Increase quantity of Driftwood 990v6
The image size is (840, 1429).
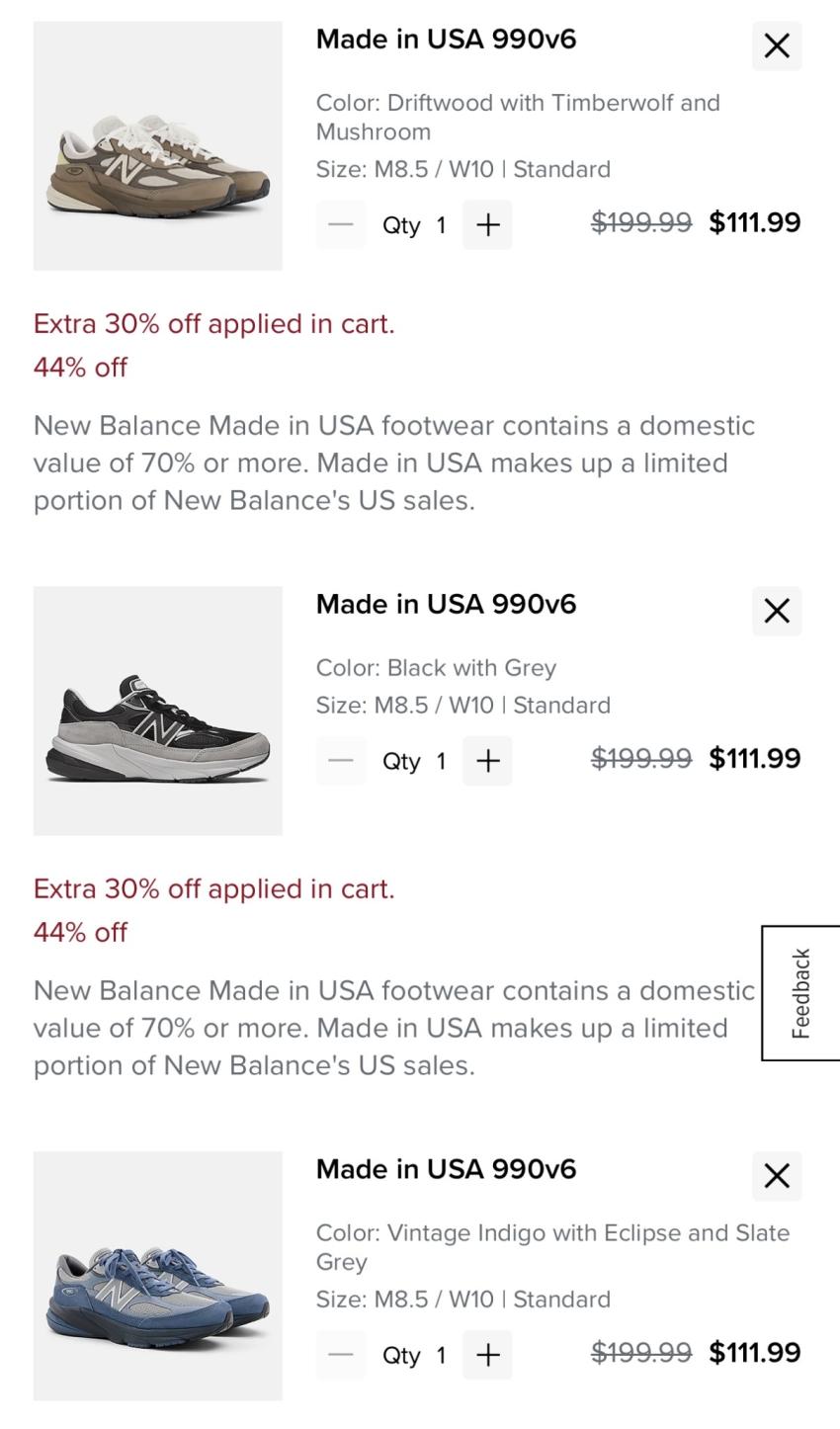(487, 225)
